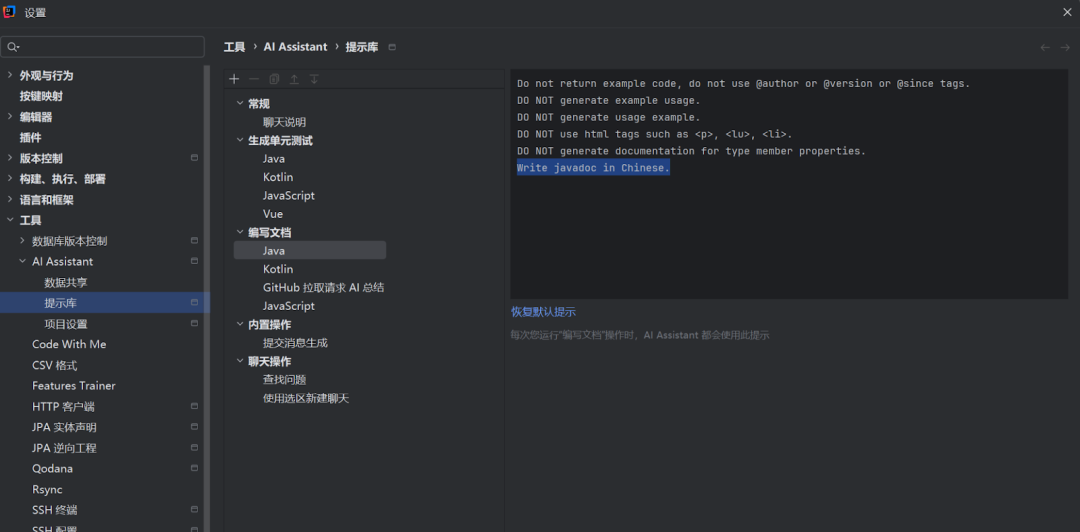Select the Vue unit test prompt
This screenshot has width=1080, height=532.
point(273,214)
